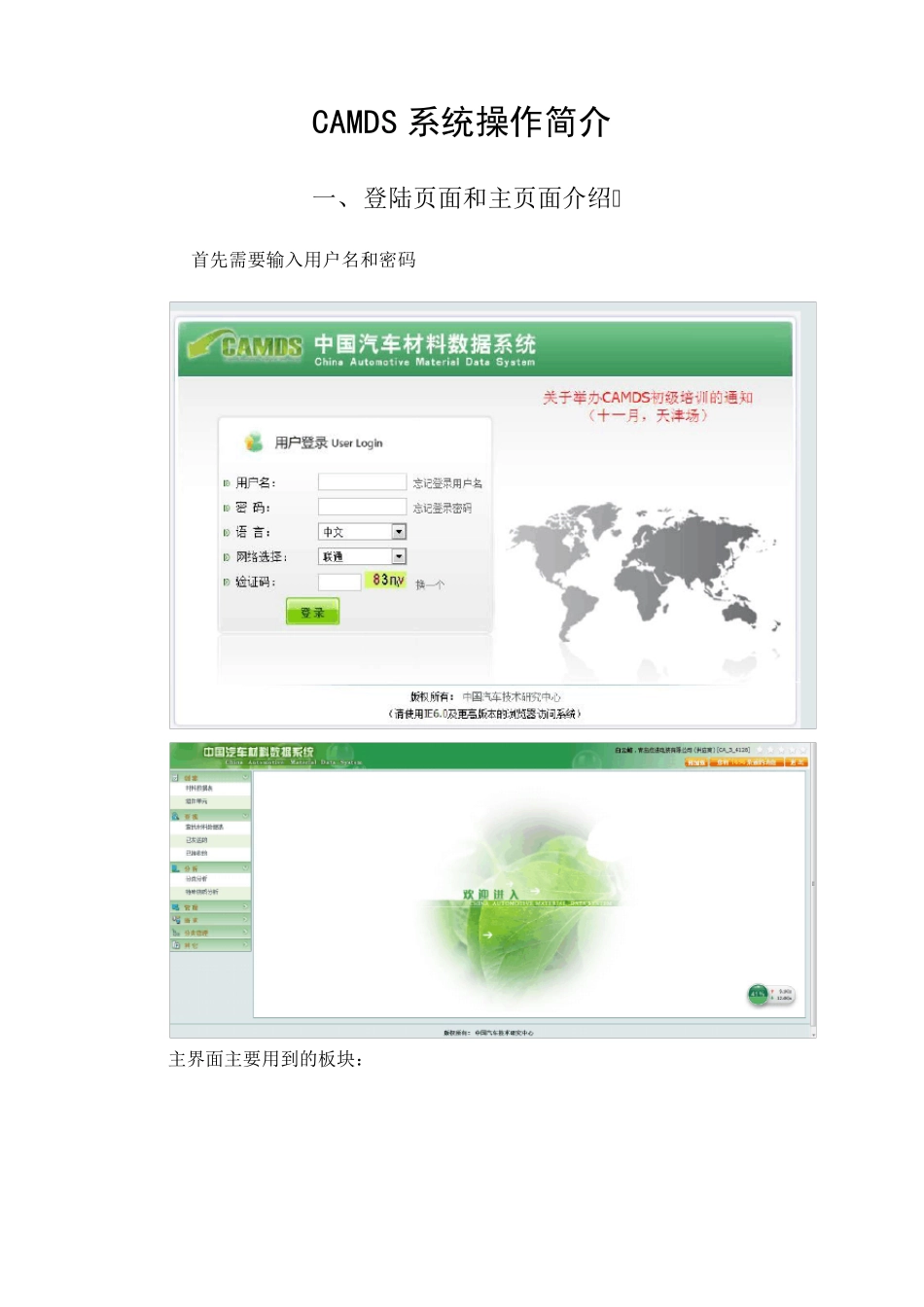Click the arrow of the 网络选择 dropdown
This screenshot has height=1307, width=924.
(399, 556)
